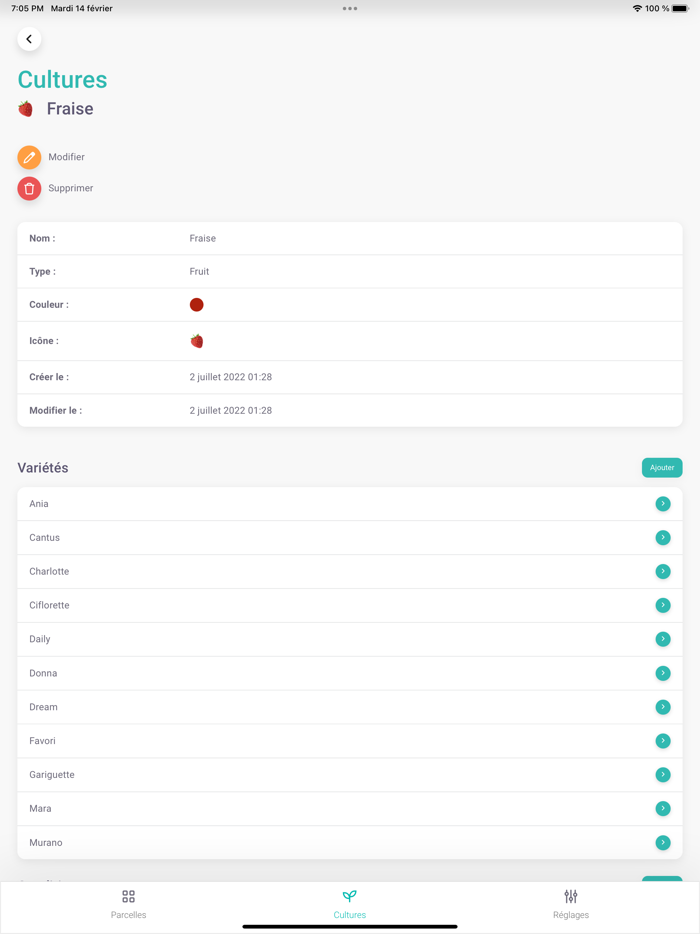Switch to the Réglages tab
This screenshot has width=700, height=934.
[x=571, y=904]
